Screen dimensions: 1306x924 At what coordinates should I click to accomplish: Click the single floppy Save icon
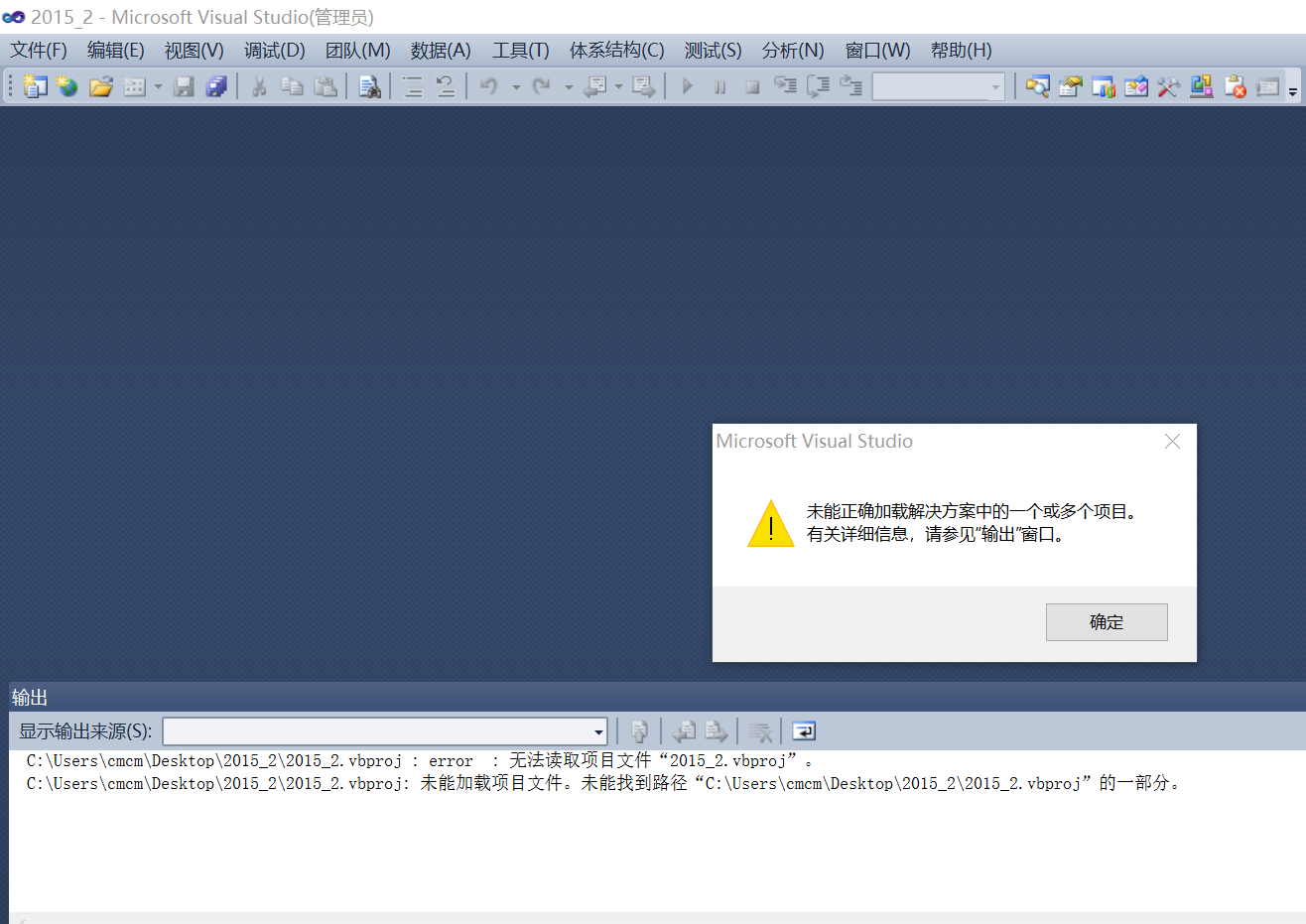tap(184, 86)
